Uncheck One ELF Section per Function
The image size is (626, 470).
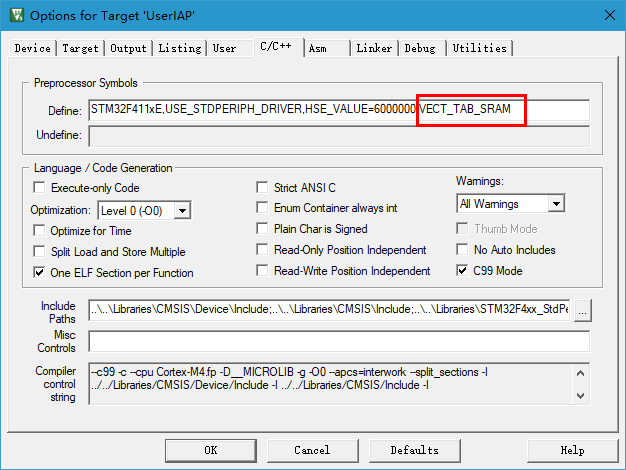pyautogui.click(x=39, y=273)
